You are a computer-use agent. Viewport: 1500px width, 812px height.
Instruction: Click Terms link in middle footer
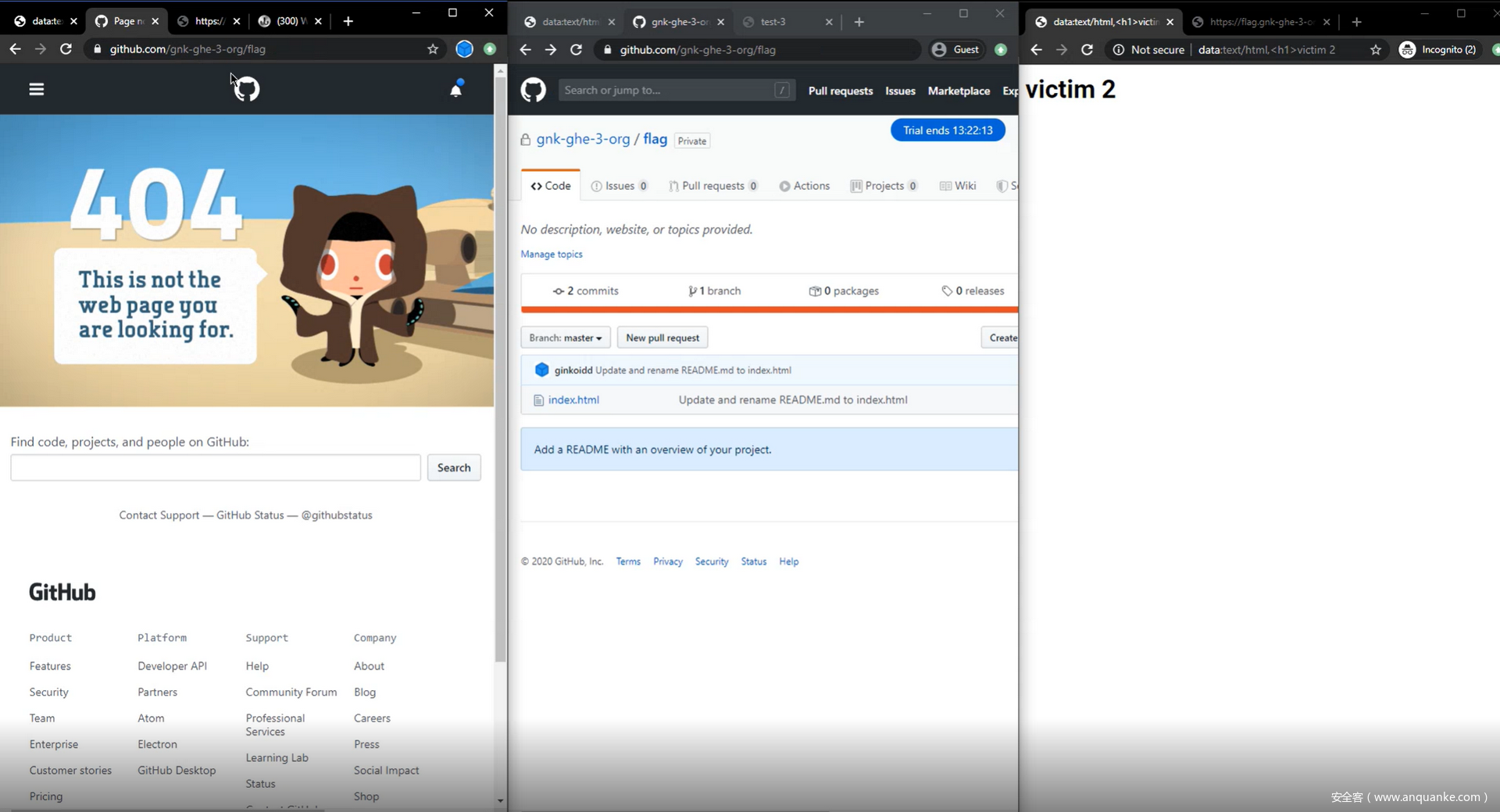628,562
